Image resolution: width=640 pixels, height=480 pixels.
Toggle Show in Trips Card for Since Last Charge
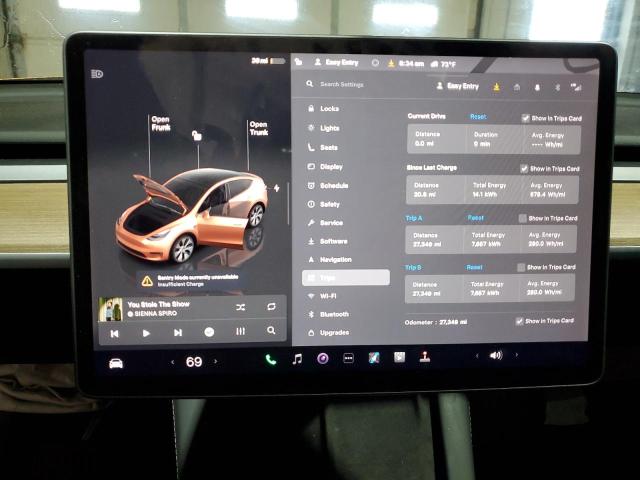524,169
